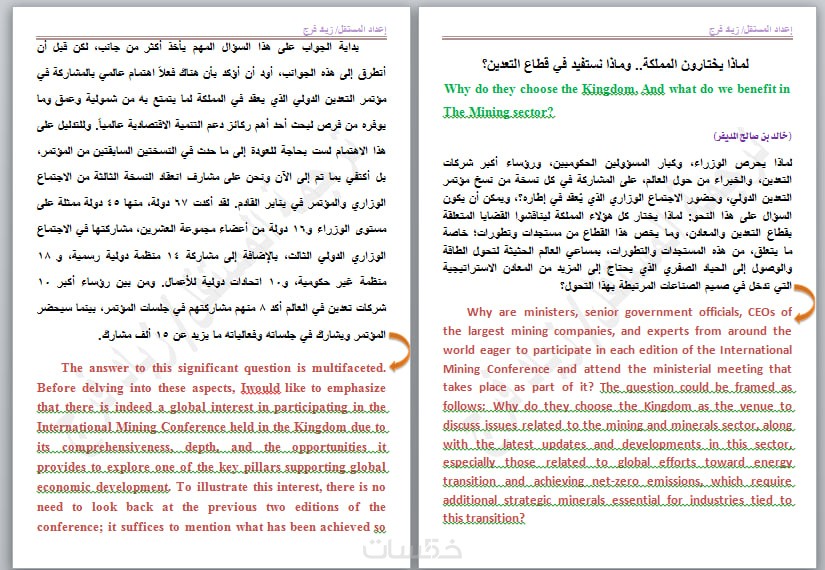Screen dimensions: 825x570
Task: Click the line "transition and achieving net-zero emissions"
Action: [x=617, y=482]
